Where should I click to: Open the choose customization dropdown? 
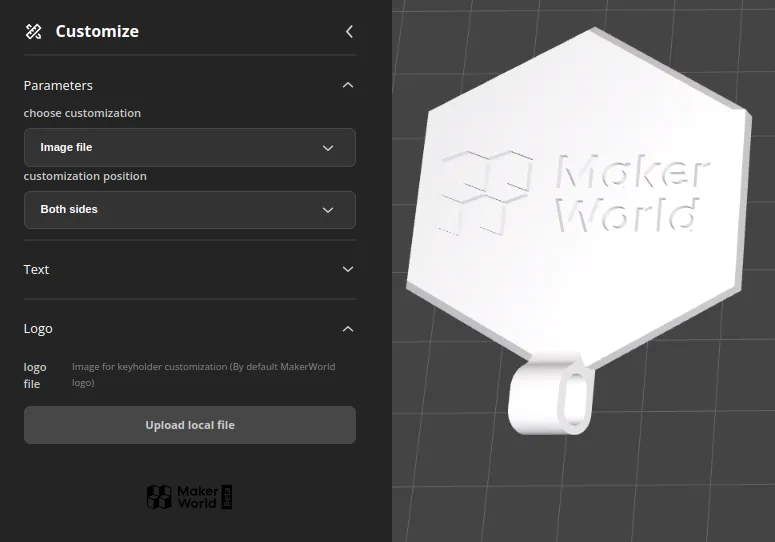click(190, 147)
